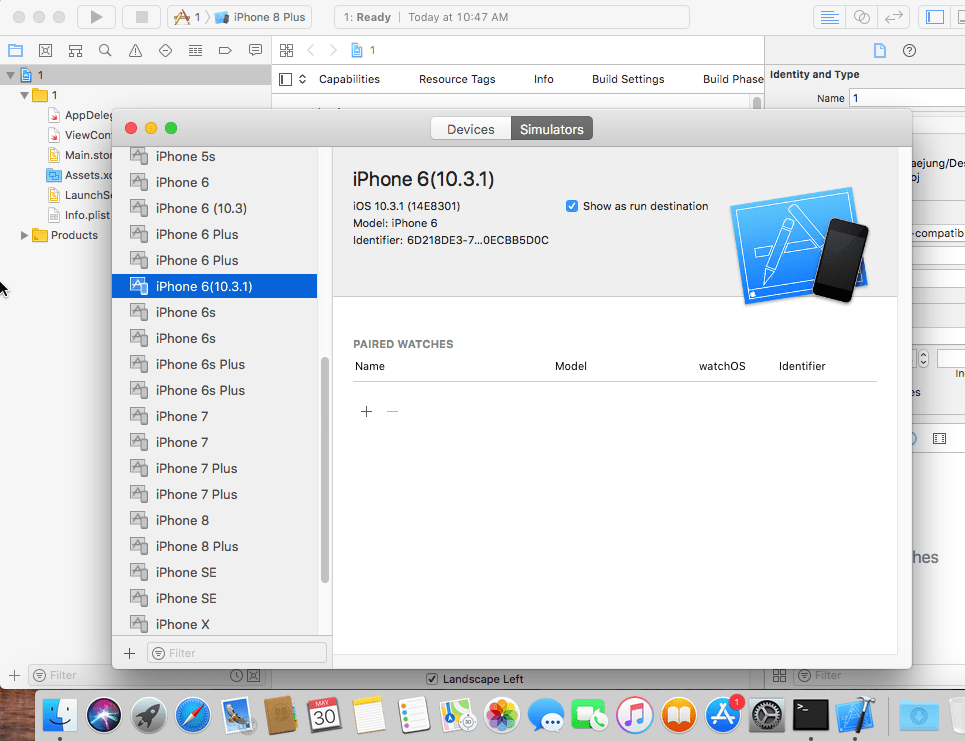Expand the Products folder
965x741 pixels.
click(x=24, y=235)
